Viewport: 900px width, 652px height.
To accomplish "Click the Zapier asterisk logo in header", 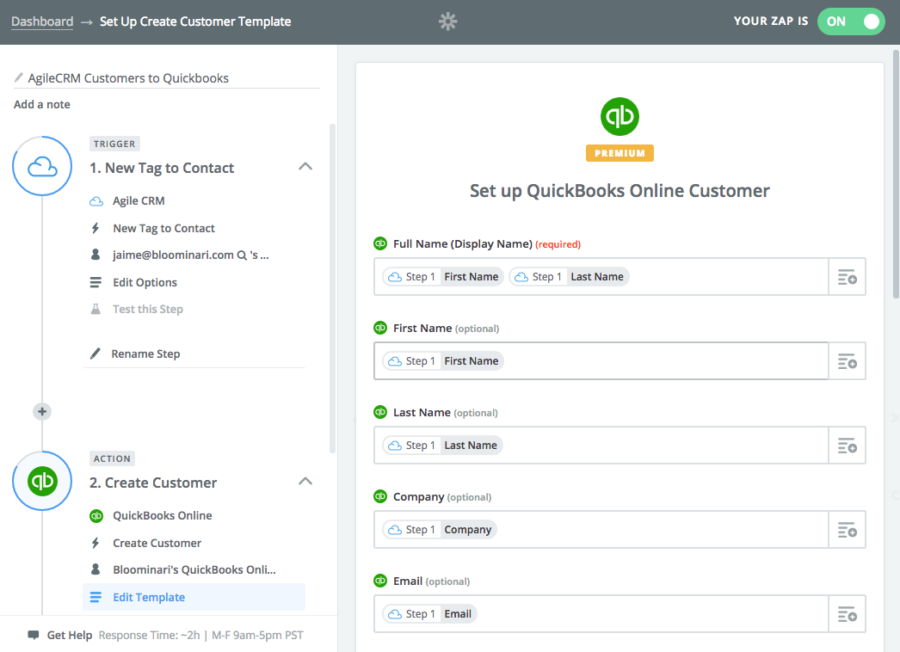I will [448, 22].
